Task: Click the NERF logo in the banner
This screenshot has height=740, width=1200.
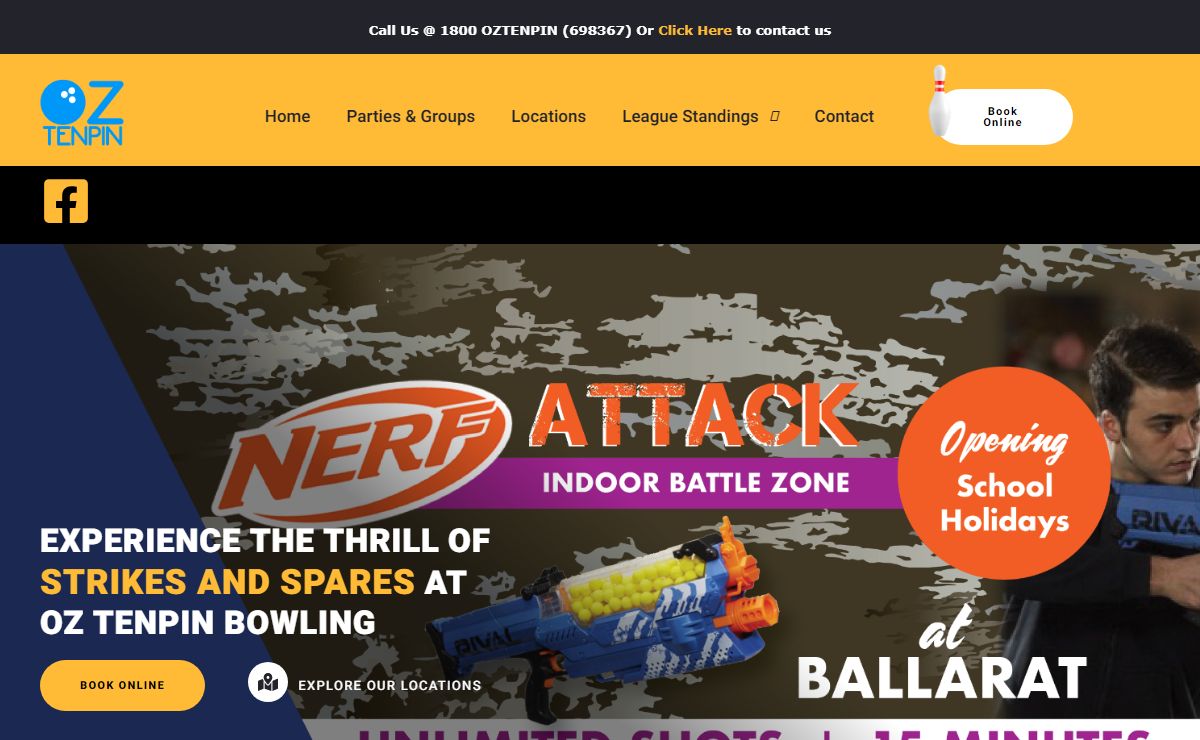Action: click(364, 452)
